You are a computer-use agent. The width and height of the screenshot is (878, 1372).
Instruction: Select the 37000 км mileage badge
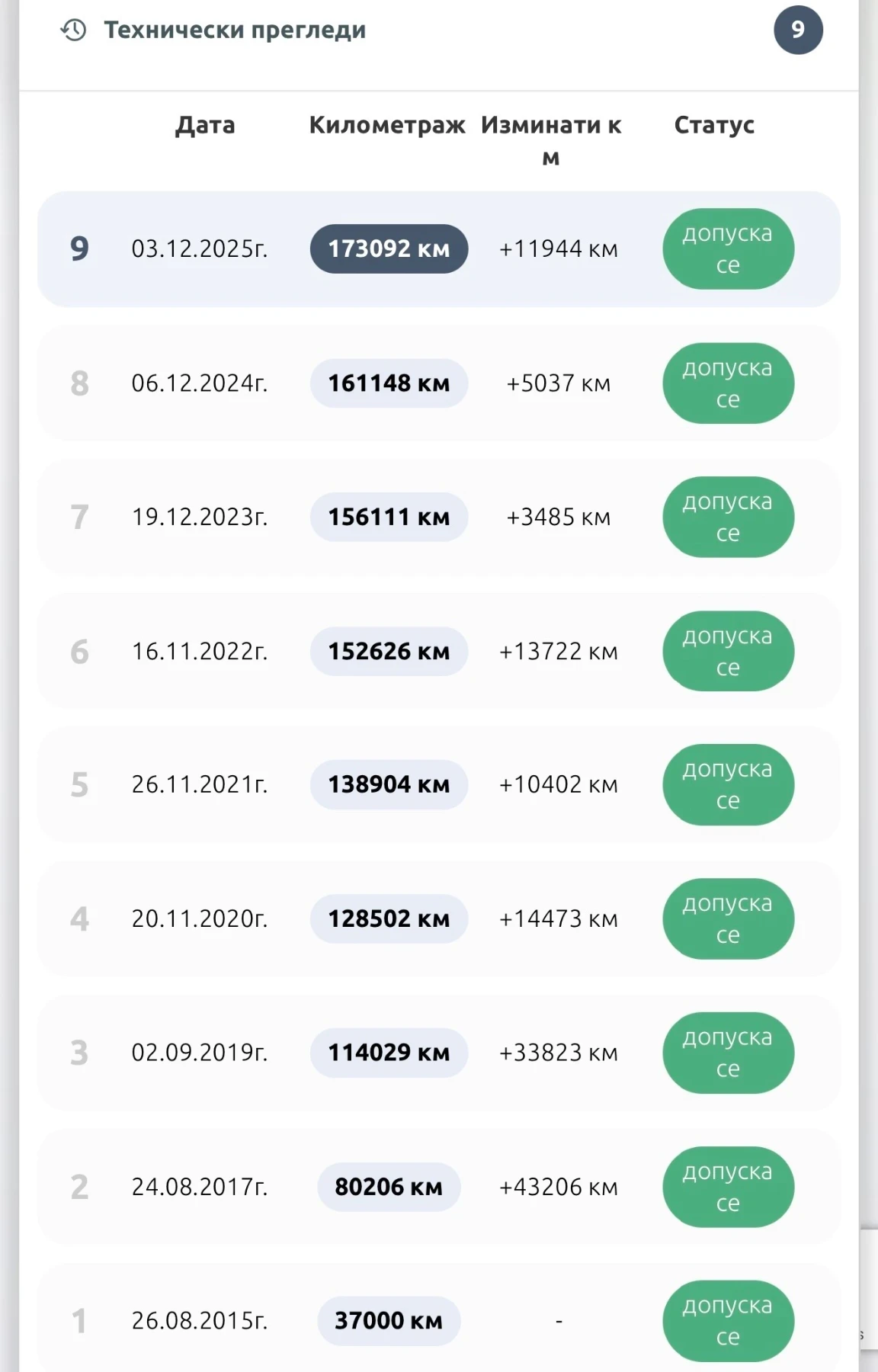coord(389,1320)
